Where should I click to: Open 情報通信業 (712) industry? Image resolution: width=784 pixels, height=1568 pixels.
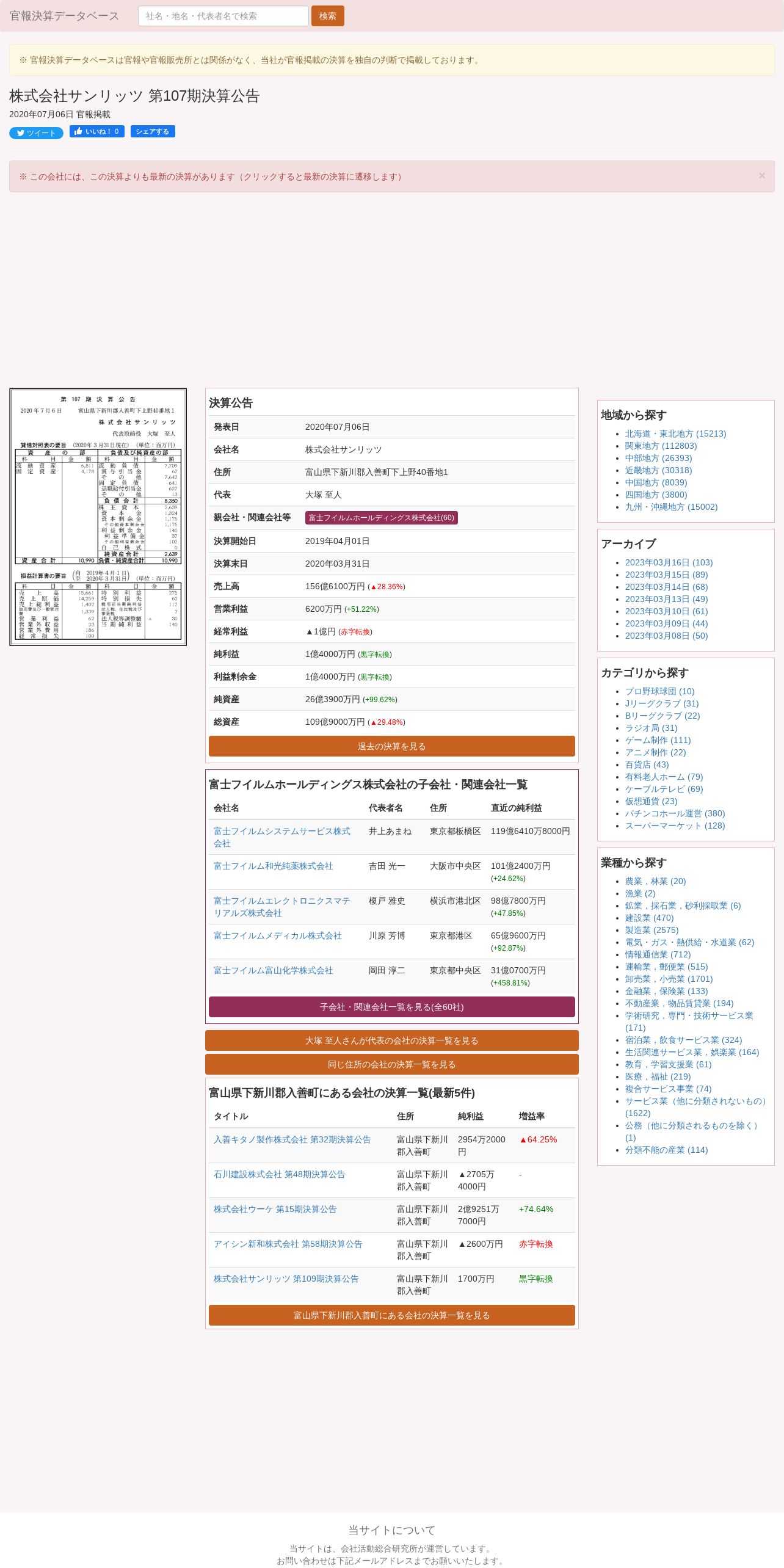[x=658, y=954]
